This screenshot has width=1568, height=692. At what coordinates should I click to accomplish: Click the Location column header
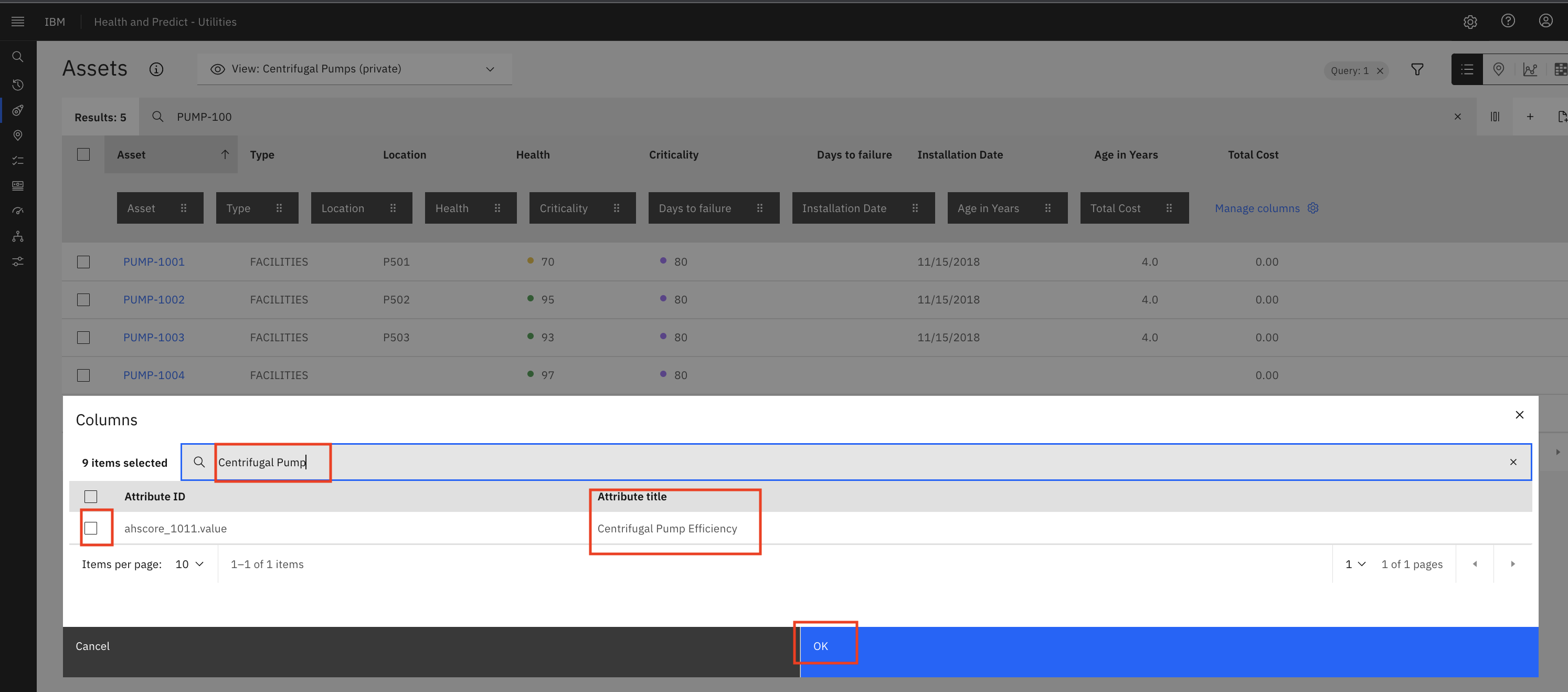click(404, 155)
